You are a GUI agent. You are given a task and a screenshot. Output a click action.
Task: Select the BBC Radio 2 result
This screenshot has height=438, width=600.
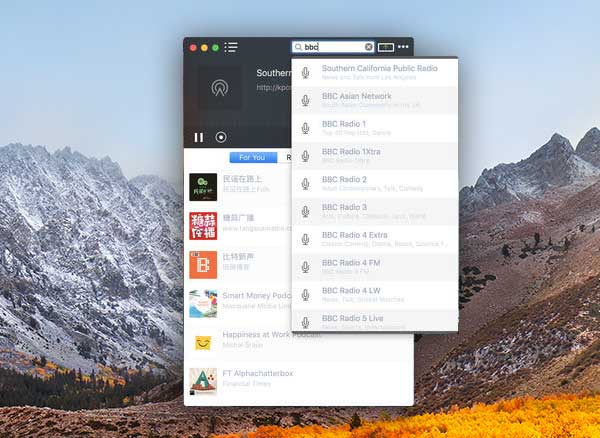tap(375, 183)
